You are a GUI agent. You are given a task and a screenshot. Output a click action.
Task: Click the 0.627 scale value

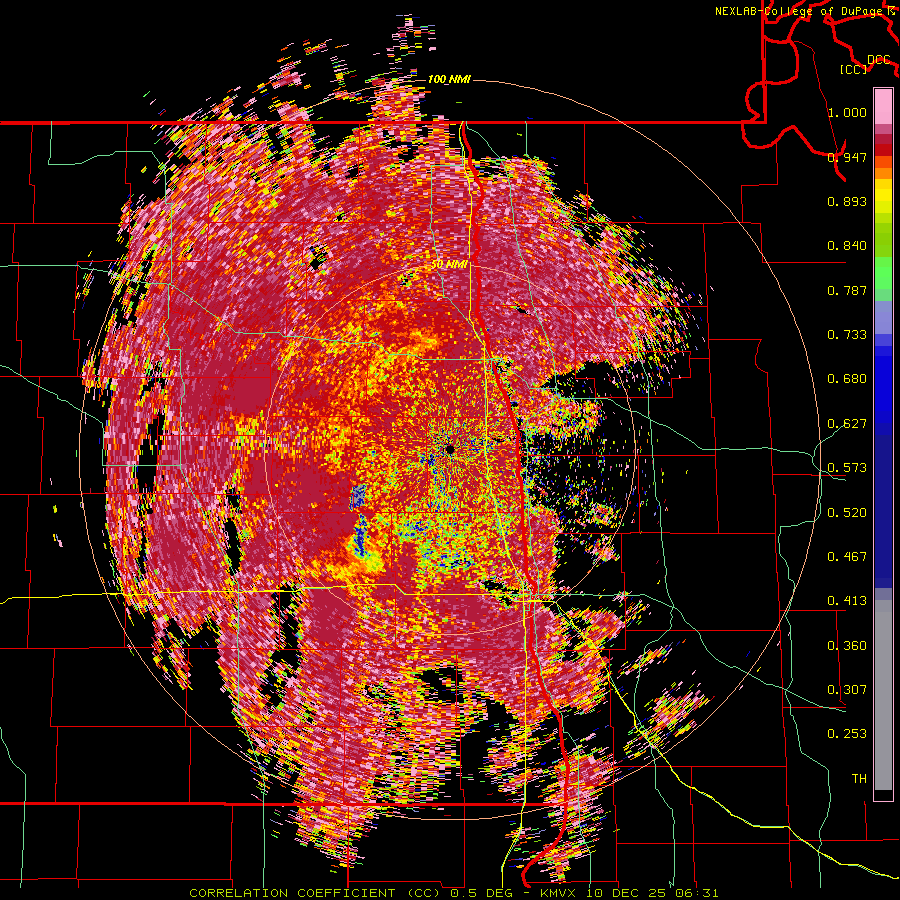[847, 424]
